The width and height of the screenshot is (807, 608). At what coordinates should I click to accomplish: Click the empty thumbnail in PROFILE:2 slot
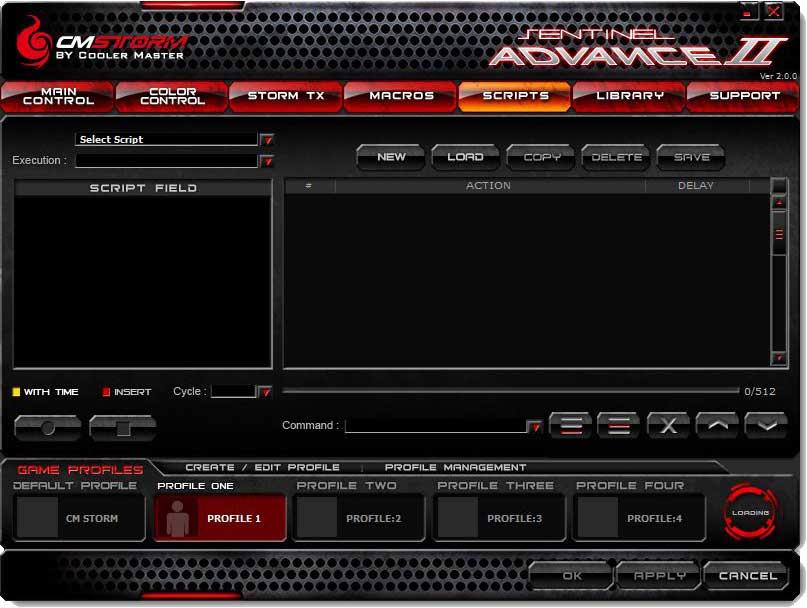click(317, 517)
